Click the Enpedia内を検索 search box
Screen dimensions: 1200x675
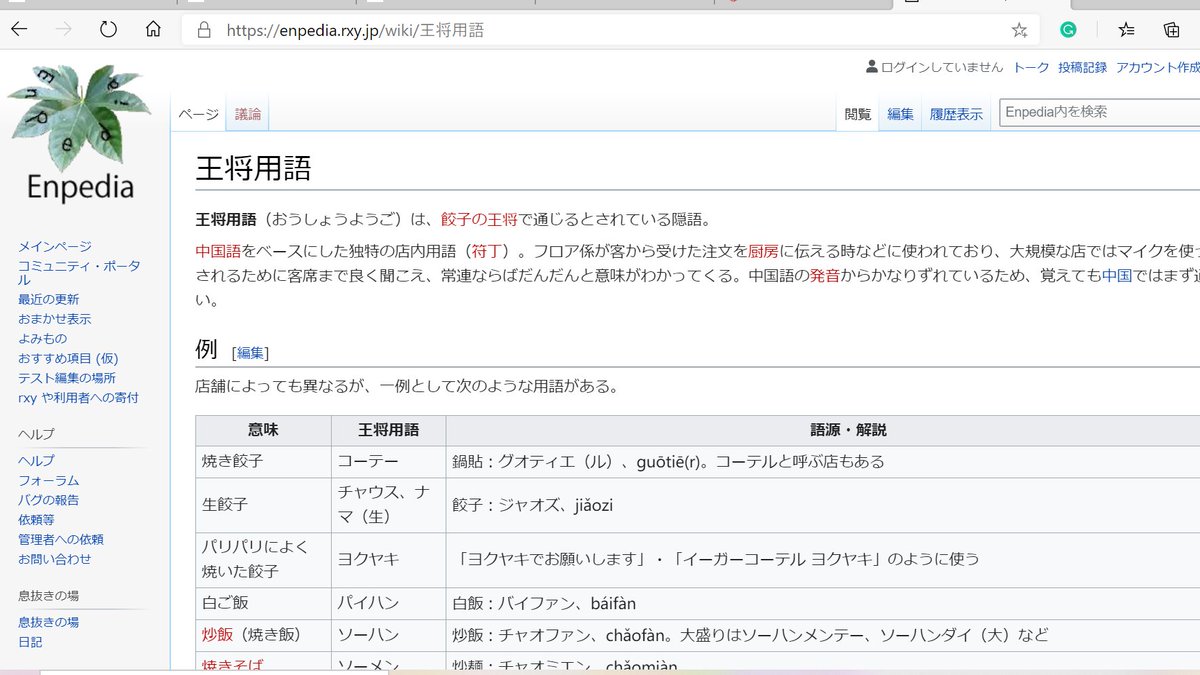(1099, 112)
